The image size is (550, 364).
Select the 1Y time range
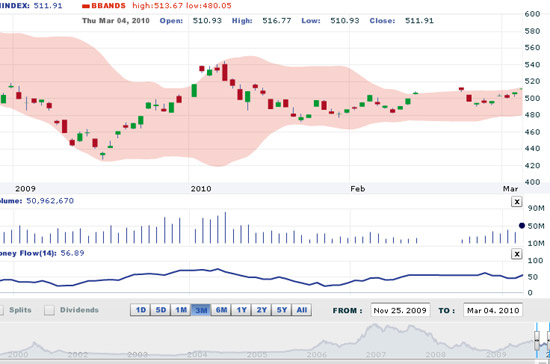(x=241, y=310)
